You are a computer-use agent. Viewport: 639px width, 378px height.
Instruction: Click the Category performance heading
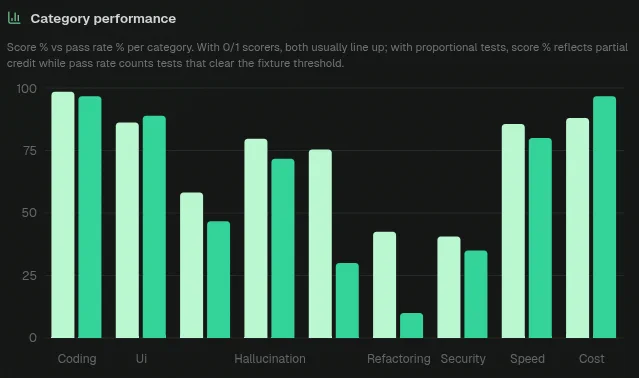coord(103,18)
